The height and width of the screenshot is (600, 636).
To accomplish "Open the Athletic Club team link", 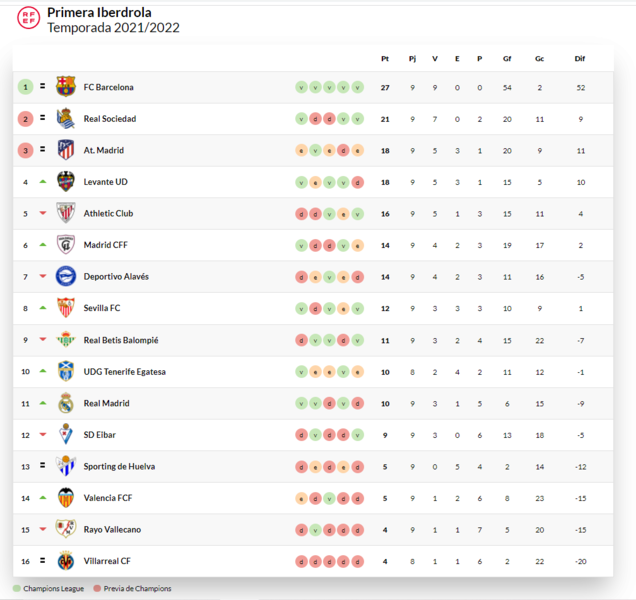I will pyautogui.click(x=108, y=213).
